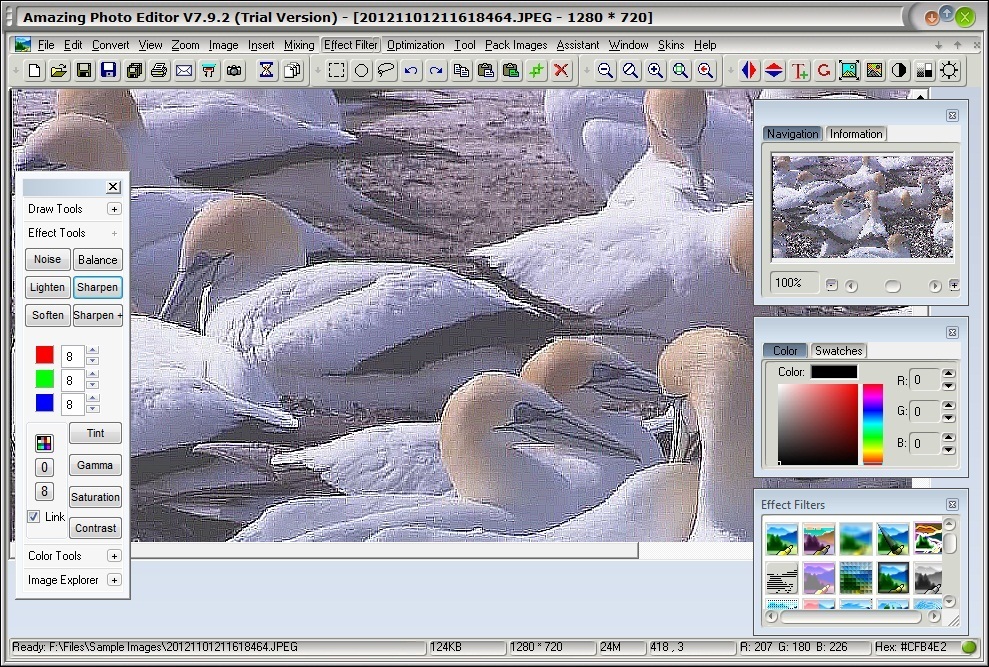Click the zoom in magnifier icon
Image resolution: width=989 pixels, height=667 pixels.
655,70
